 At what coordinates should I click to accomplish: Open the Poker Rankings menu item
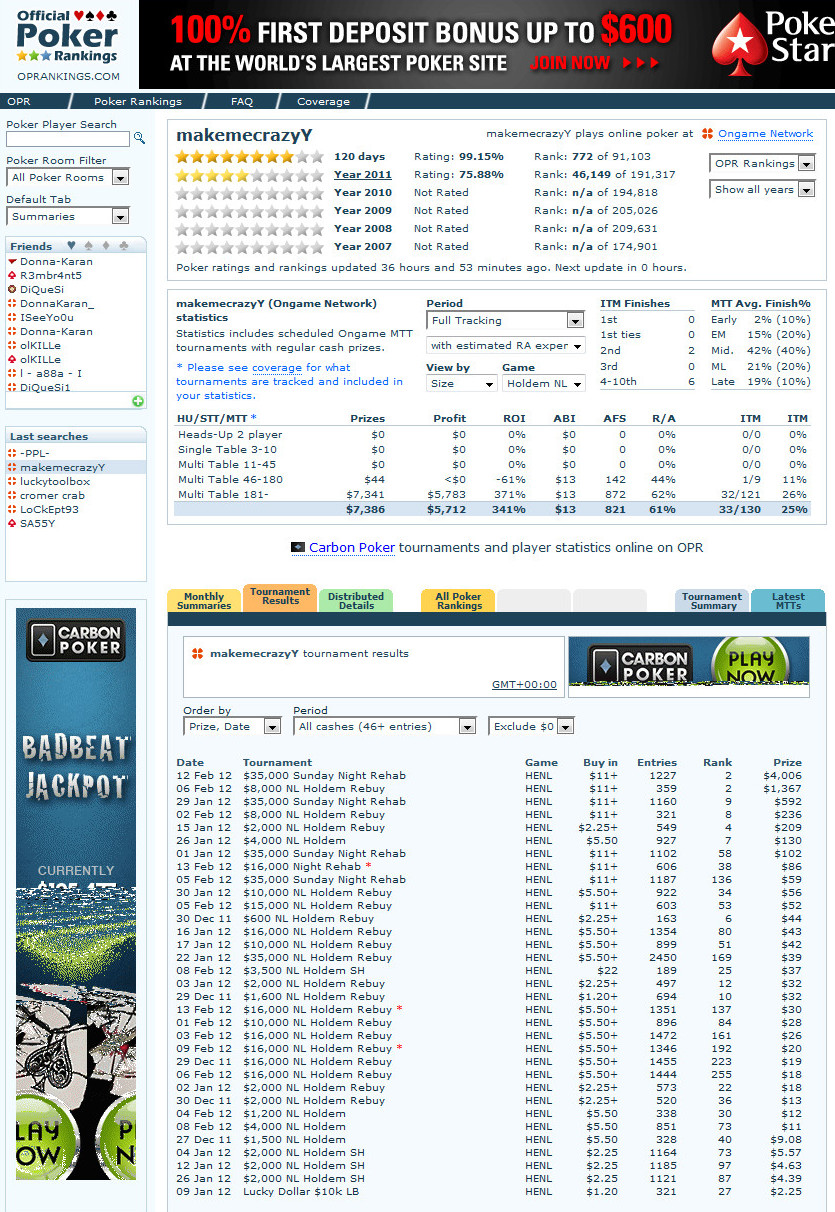pos(138,101)
